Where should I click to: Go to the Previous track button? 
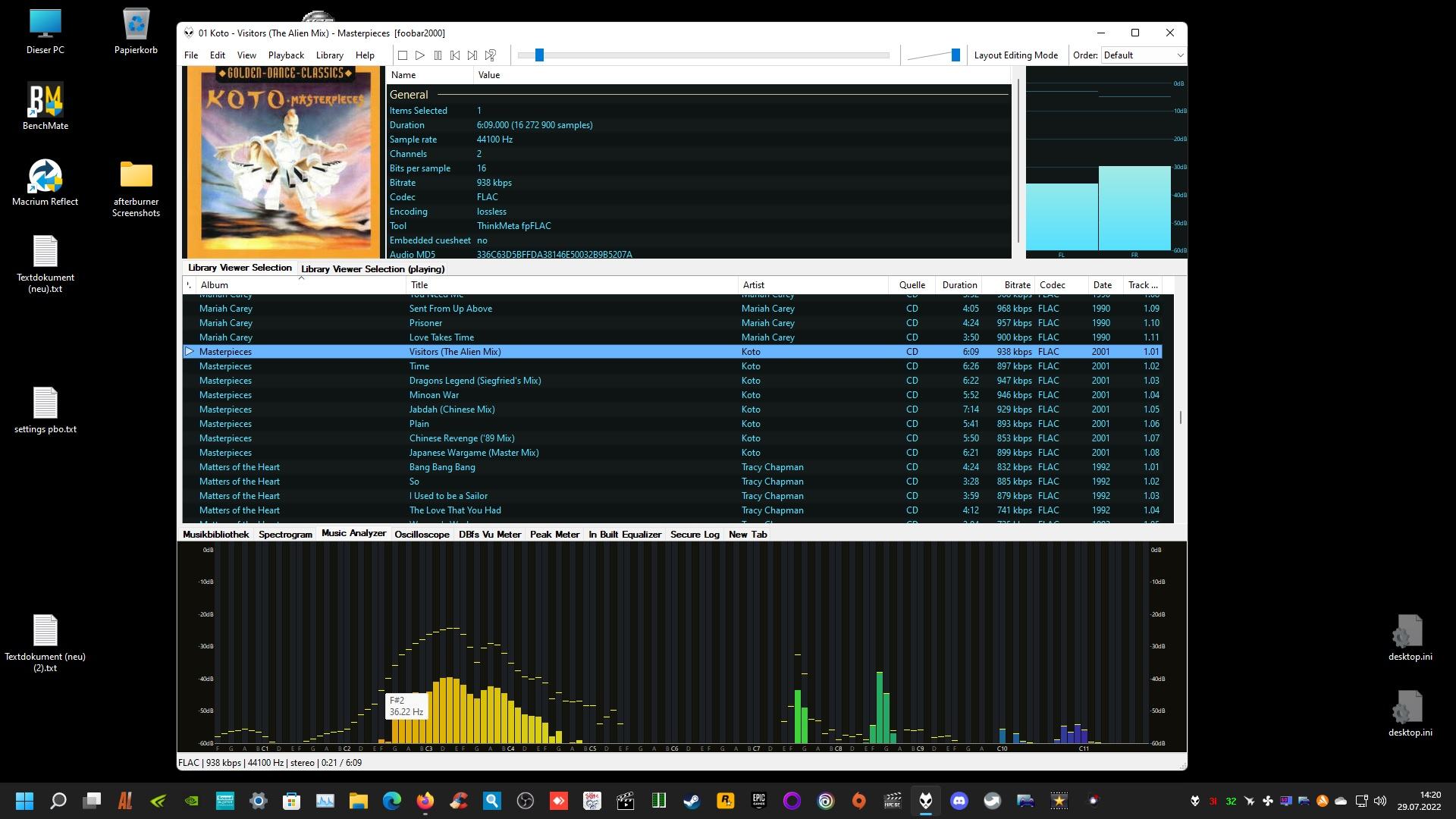[x=455, y=55]
